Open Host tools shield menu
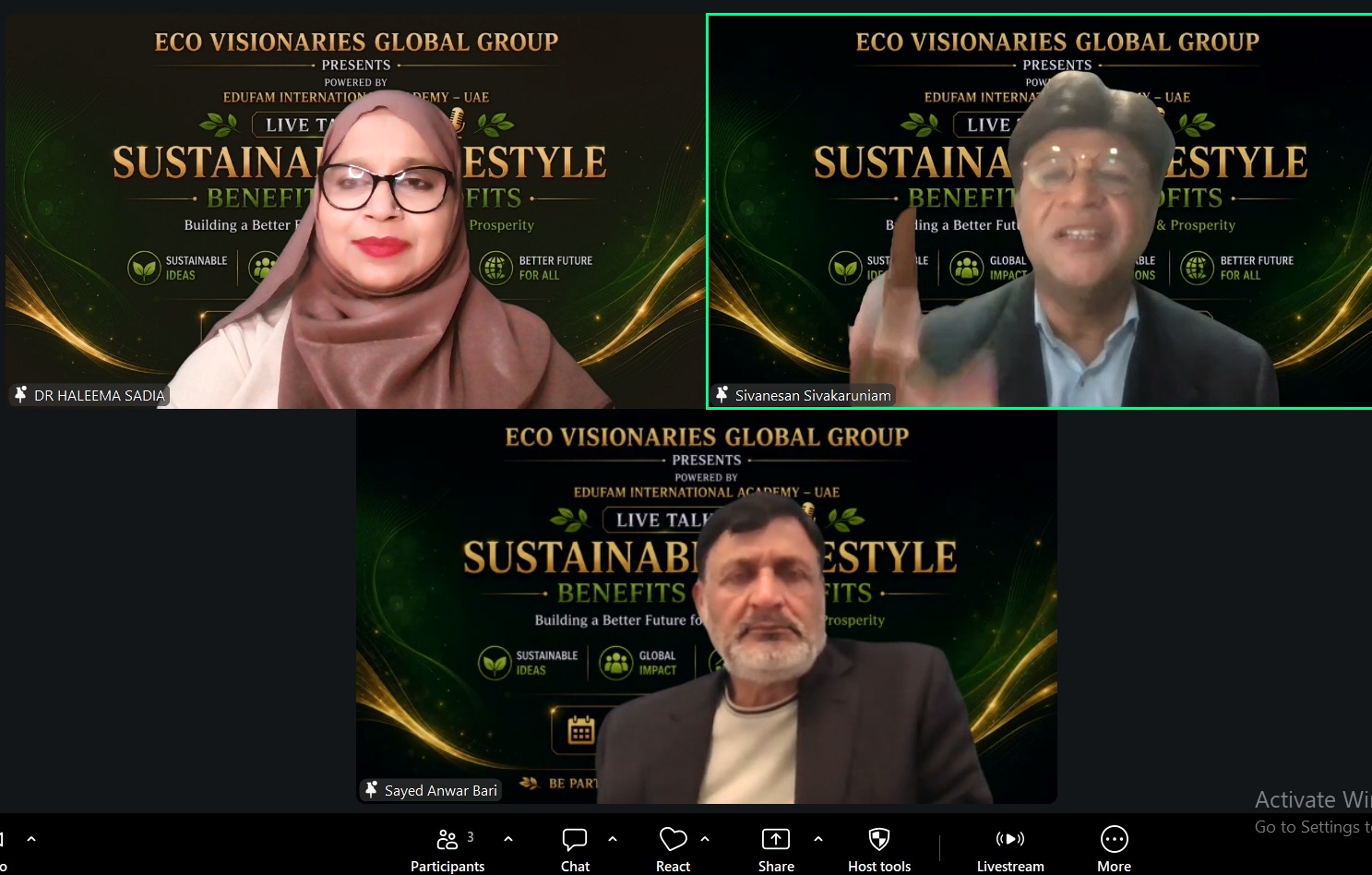This screenshot has width=1372, height=875. pos(879,849)
